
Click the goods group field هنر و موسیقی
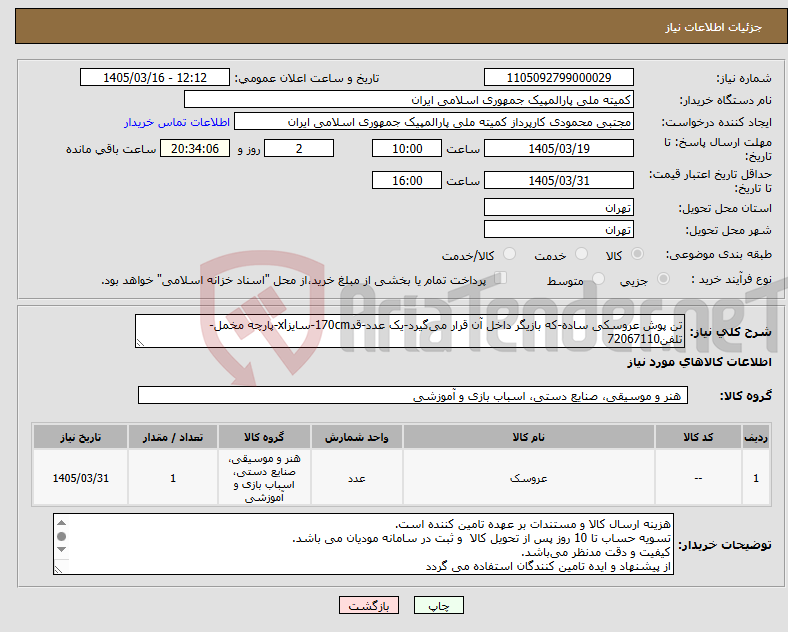pyautogui.click(x=413, y=396)
